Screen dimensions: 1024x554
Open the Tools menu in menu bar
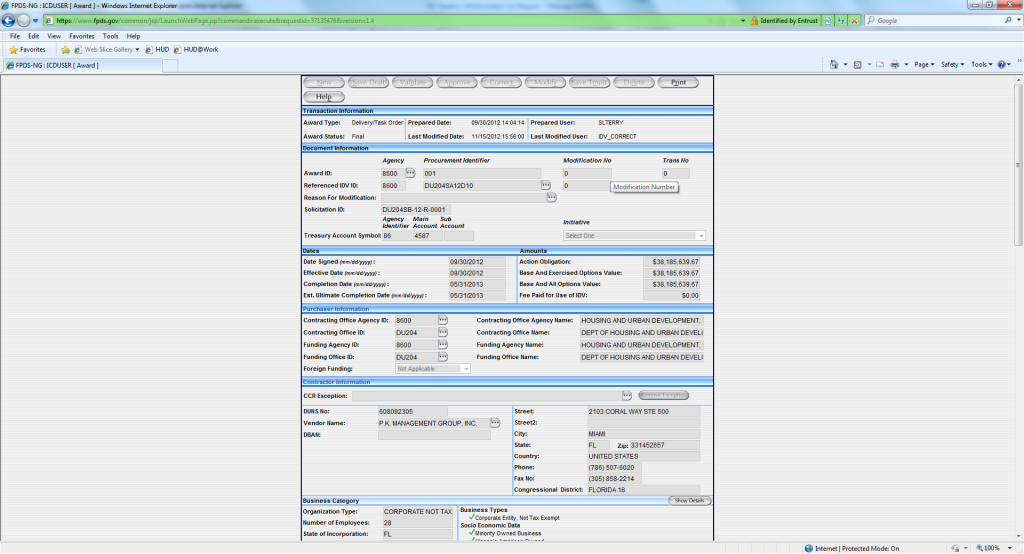click(x=110, y=37)
